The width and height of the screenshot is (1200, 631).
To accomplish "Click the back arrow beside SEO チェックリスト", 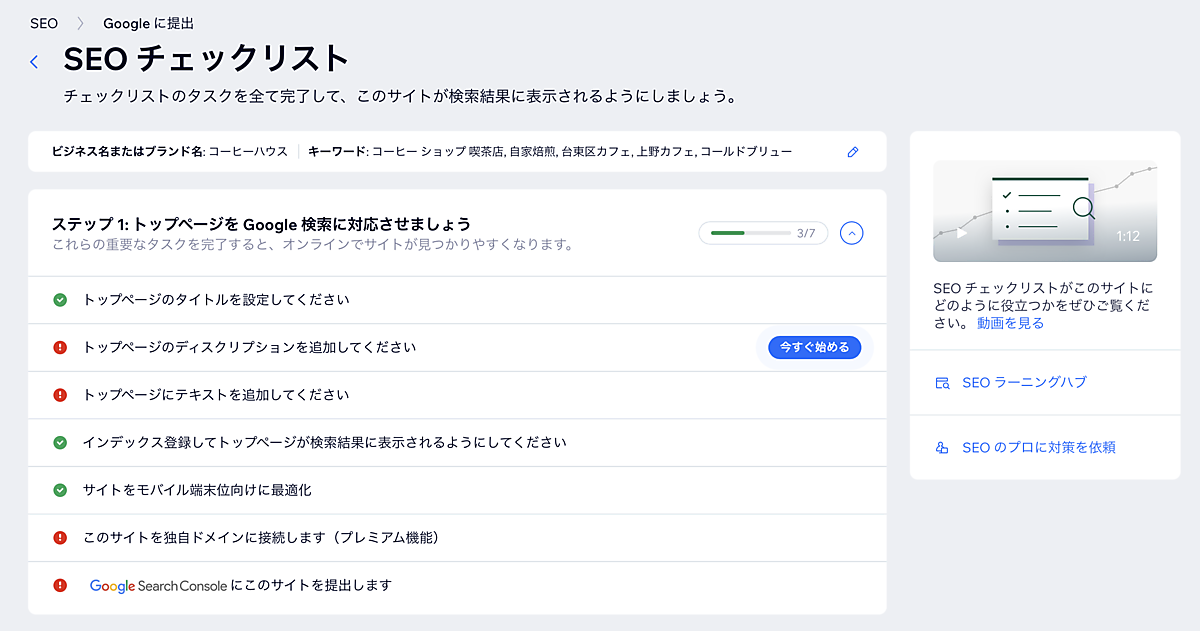I will (34, 62).
